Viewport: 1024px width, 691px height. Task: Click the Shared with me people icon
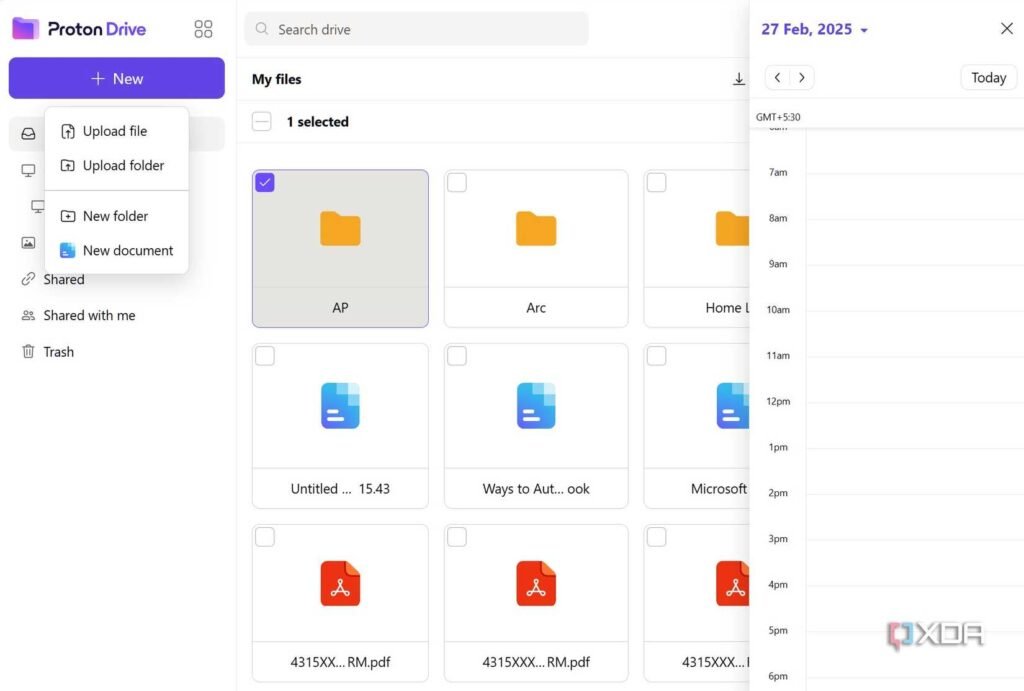click(28, 315)
